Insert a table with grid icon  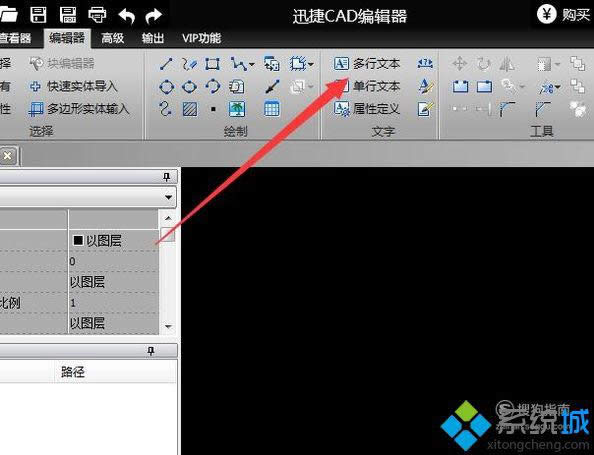(x=272, y=109)
